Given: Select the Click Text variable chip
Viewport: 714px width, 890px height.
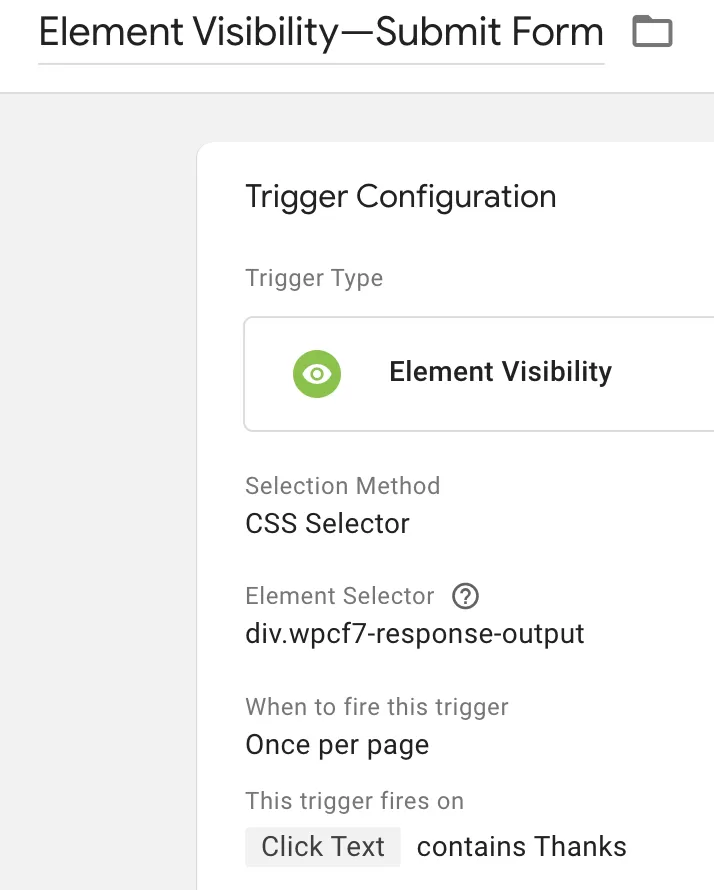Looking at the screenshot, I should [x=323, y=846].
